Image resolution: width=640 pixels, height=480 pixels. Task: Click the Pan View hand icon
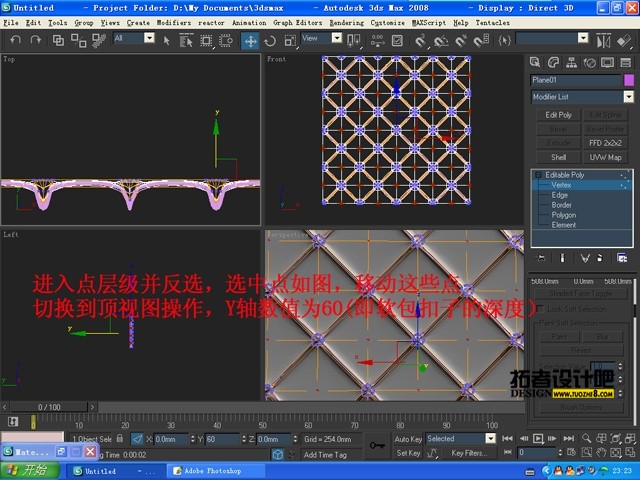[x=601, y=453]
